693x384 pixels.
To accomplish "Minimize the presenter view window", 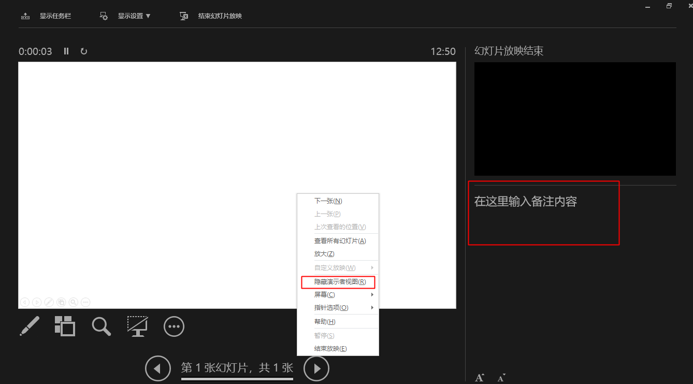I will click(x=647, y=7).
